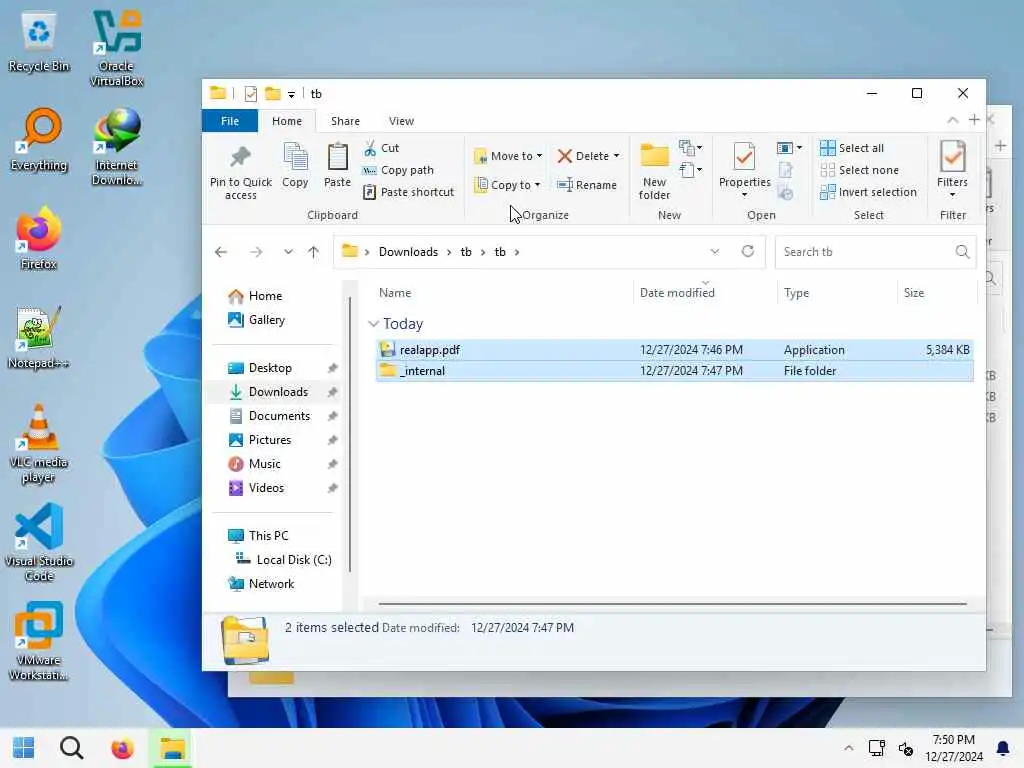Click the Paste clipboard icon
The image size is (1024, 768).
(337, 157)
